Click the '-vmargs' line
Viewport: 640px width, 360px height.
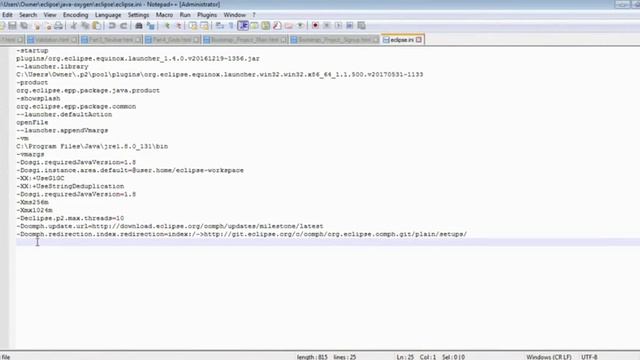31,154
